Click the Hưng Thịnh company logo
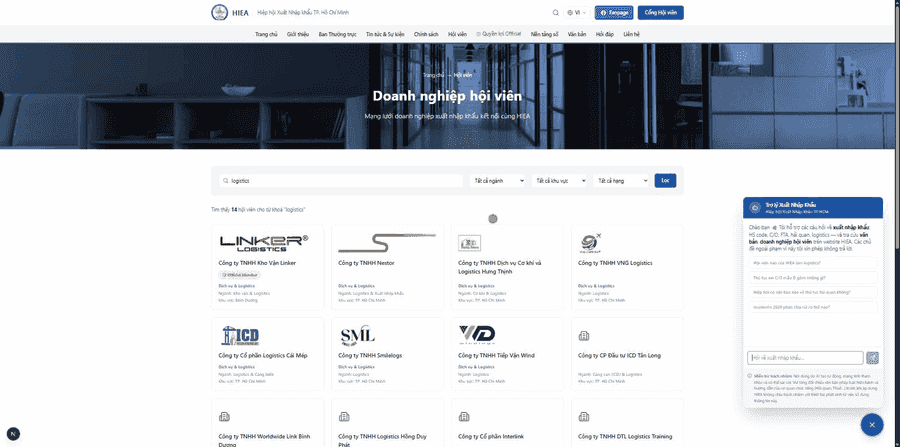 click(x=470, y=243)
